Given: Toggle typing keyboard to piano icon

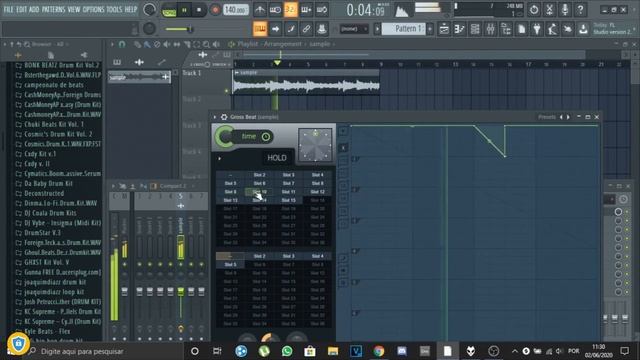Looking at the screenshot, I should 260,29.
